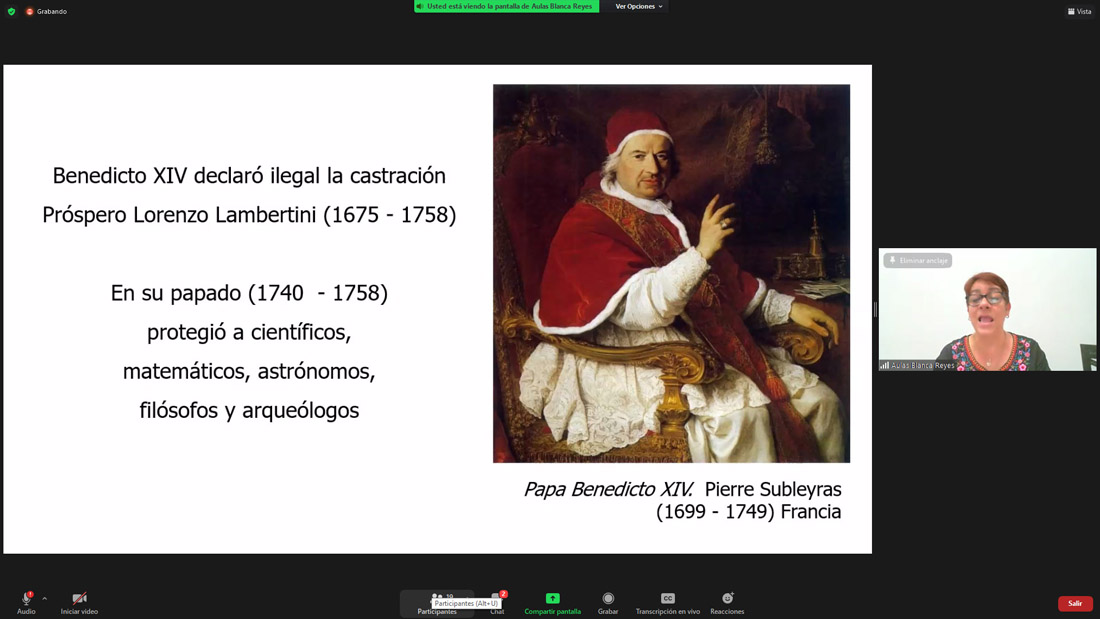The width and height of the screenshot is (1100, 619).
Task: Select the Aulas Blanca Reyes video thumbnail
Action: tap(987, 309)
